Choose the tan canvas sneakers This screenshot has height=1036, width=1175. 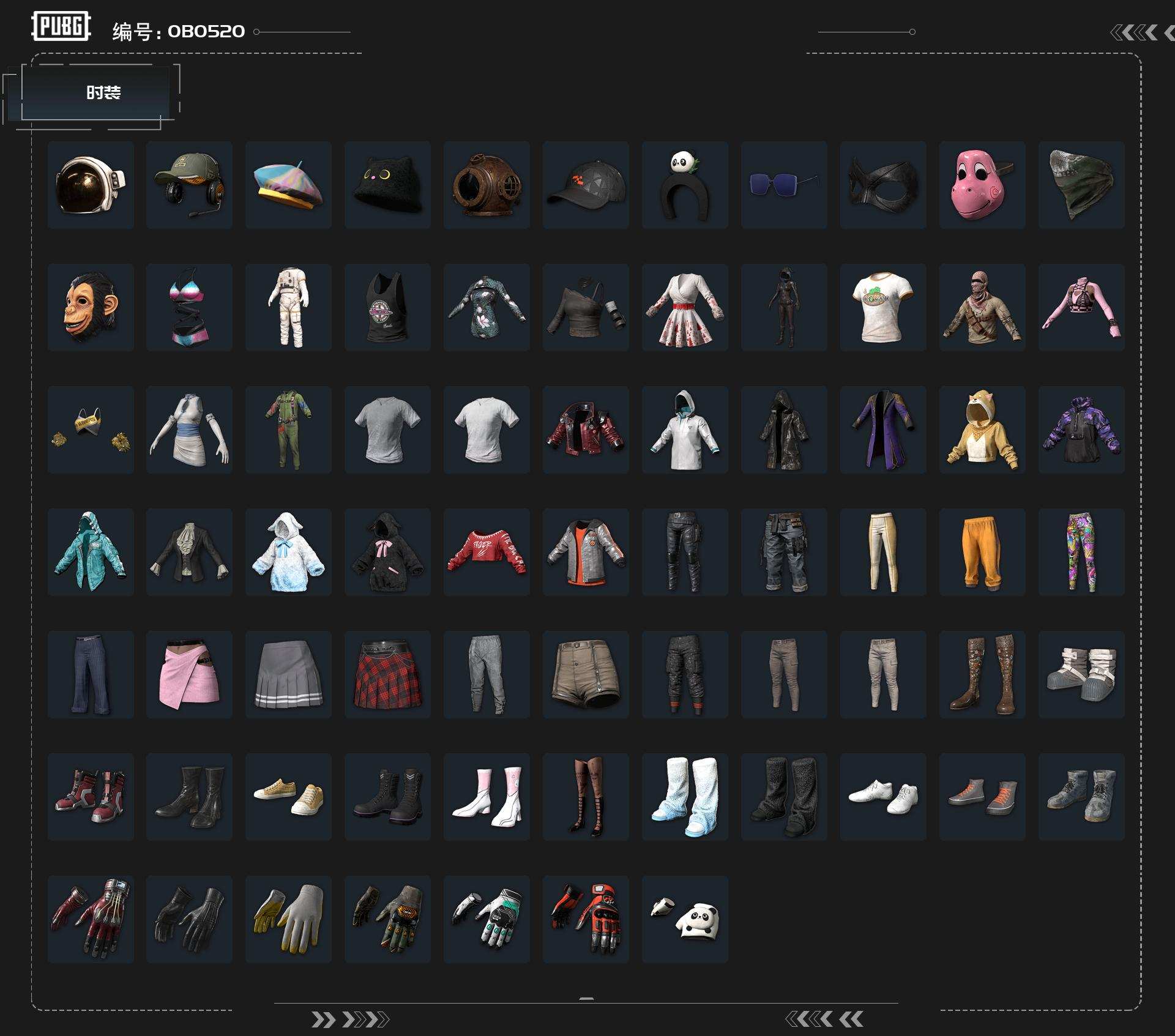coord(289,797)
